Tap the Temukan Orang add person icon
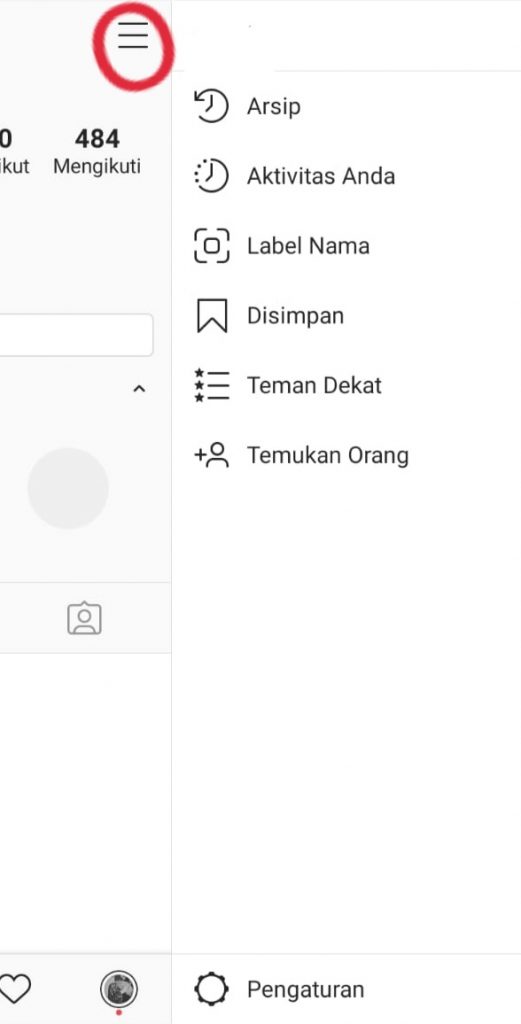Screen dimensions: 521x1024 click(212, 455)
